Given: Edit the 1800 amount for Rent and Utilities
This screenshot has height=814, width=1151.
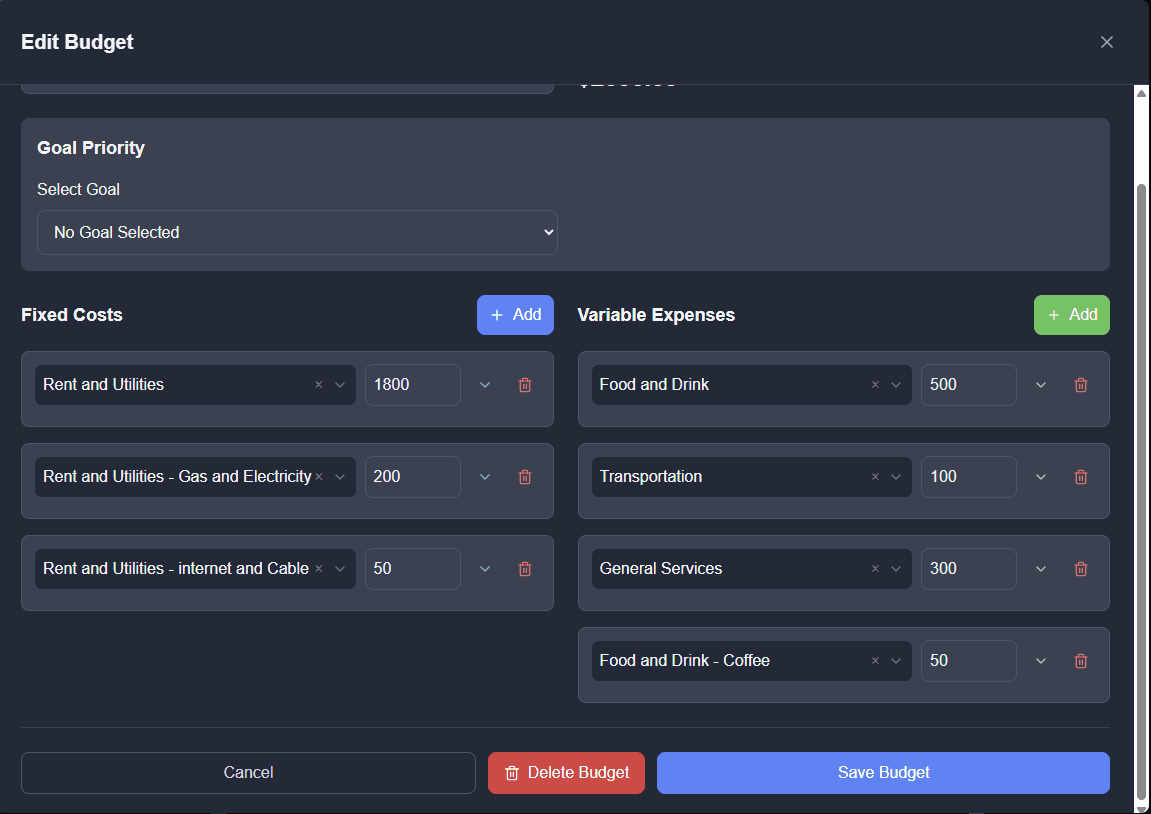Looking at the screenshot, I should pos(412,384).
